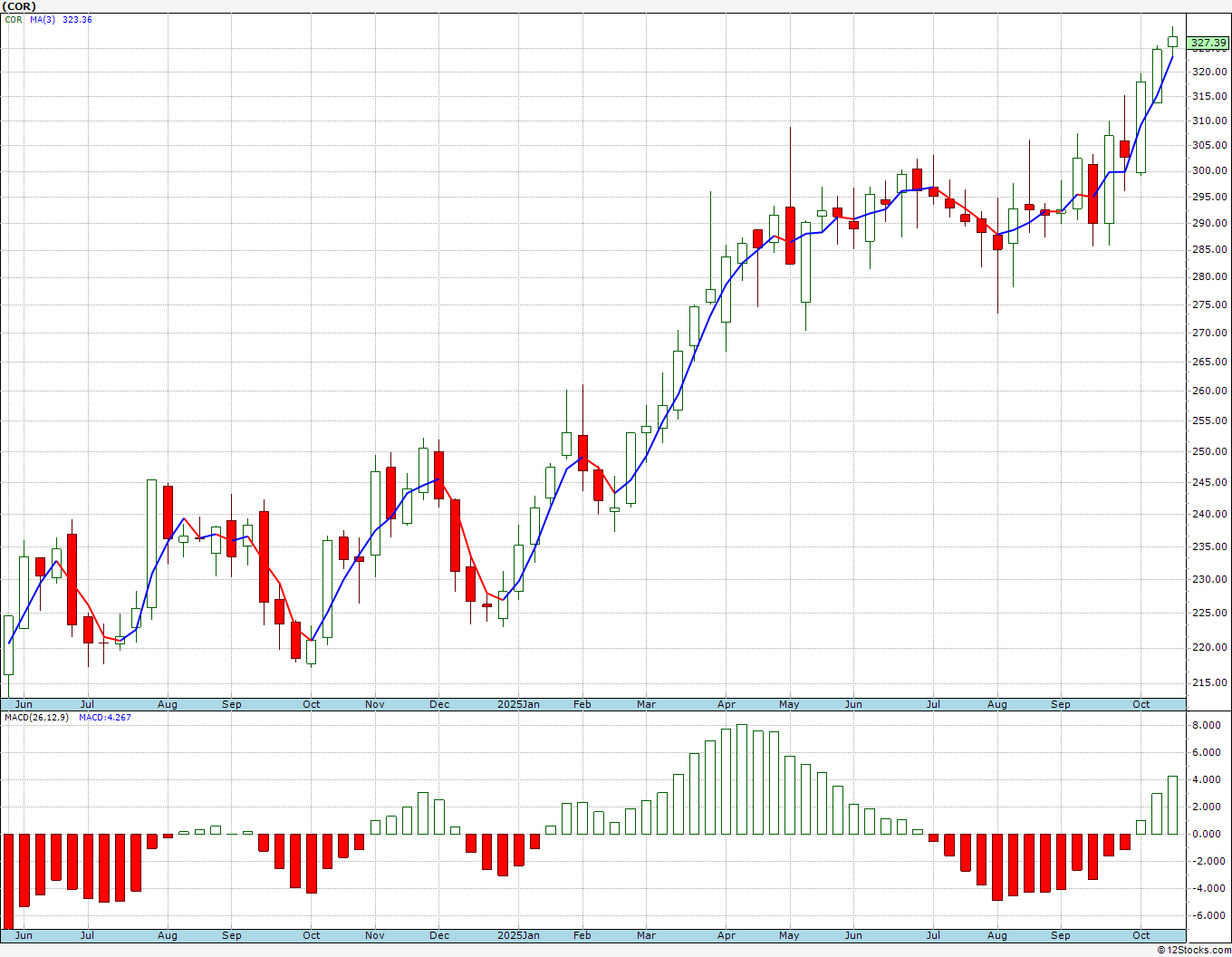Click the 250.00 price axis label
Screen dimensions: 1232x957
[1209, 451]
